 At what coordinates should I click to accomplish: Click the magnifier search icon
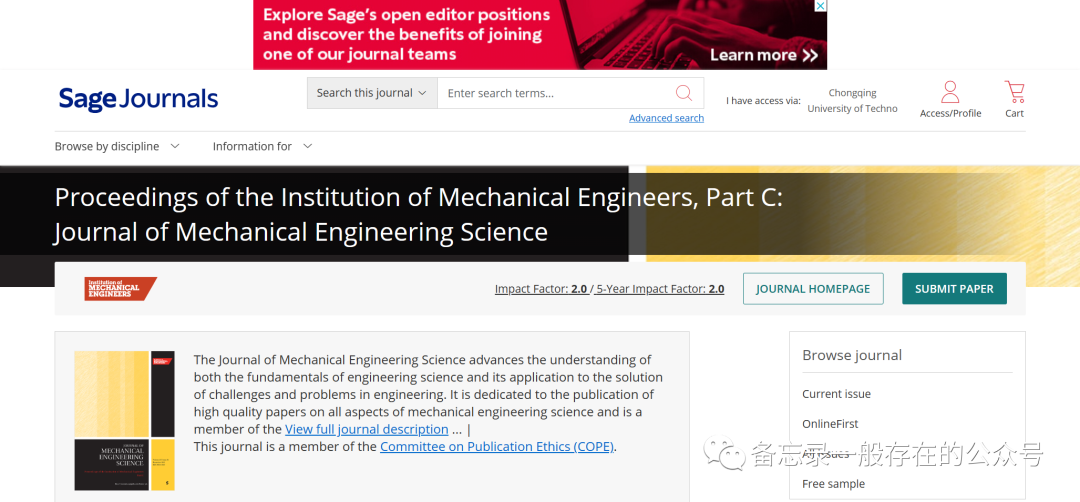pos(683,93)
